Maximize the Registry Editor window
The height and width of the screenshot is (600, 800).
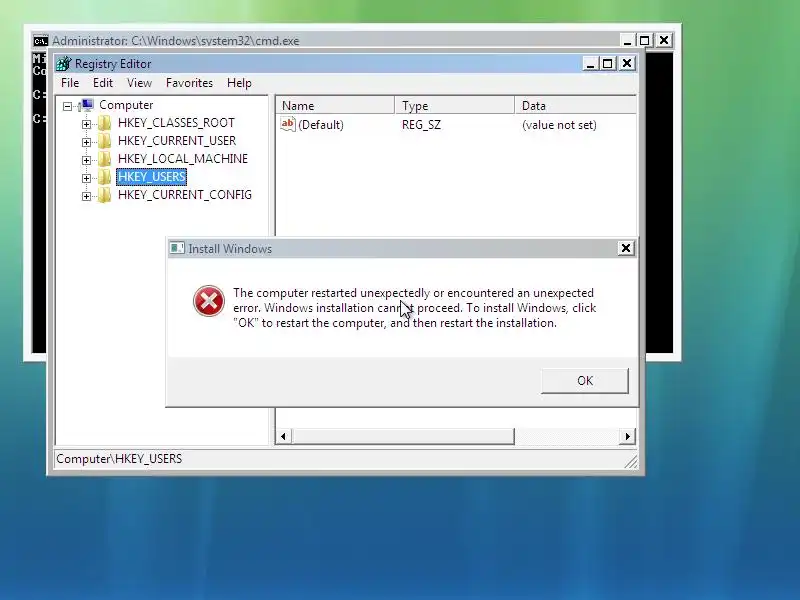click(x=608, y=64)
